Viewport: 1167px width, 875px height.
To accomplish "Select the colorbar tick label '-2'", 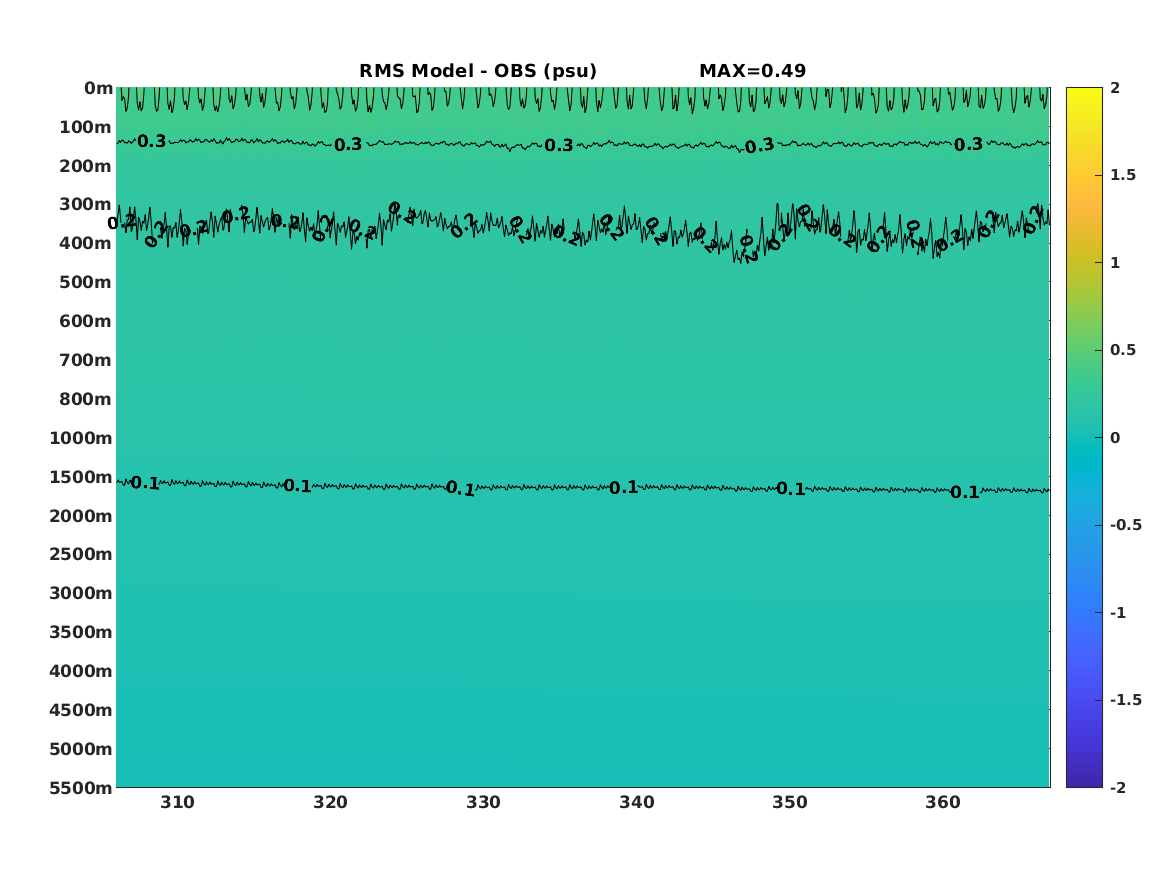I will [x=1118, y=788].
